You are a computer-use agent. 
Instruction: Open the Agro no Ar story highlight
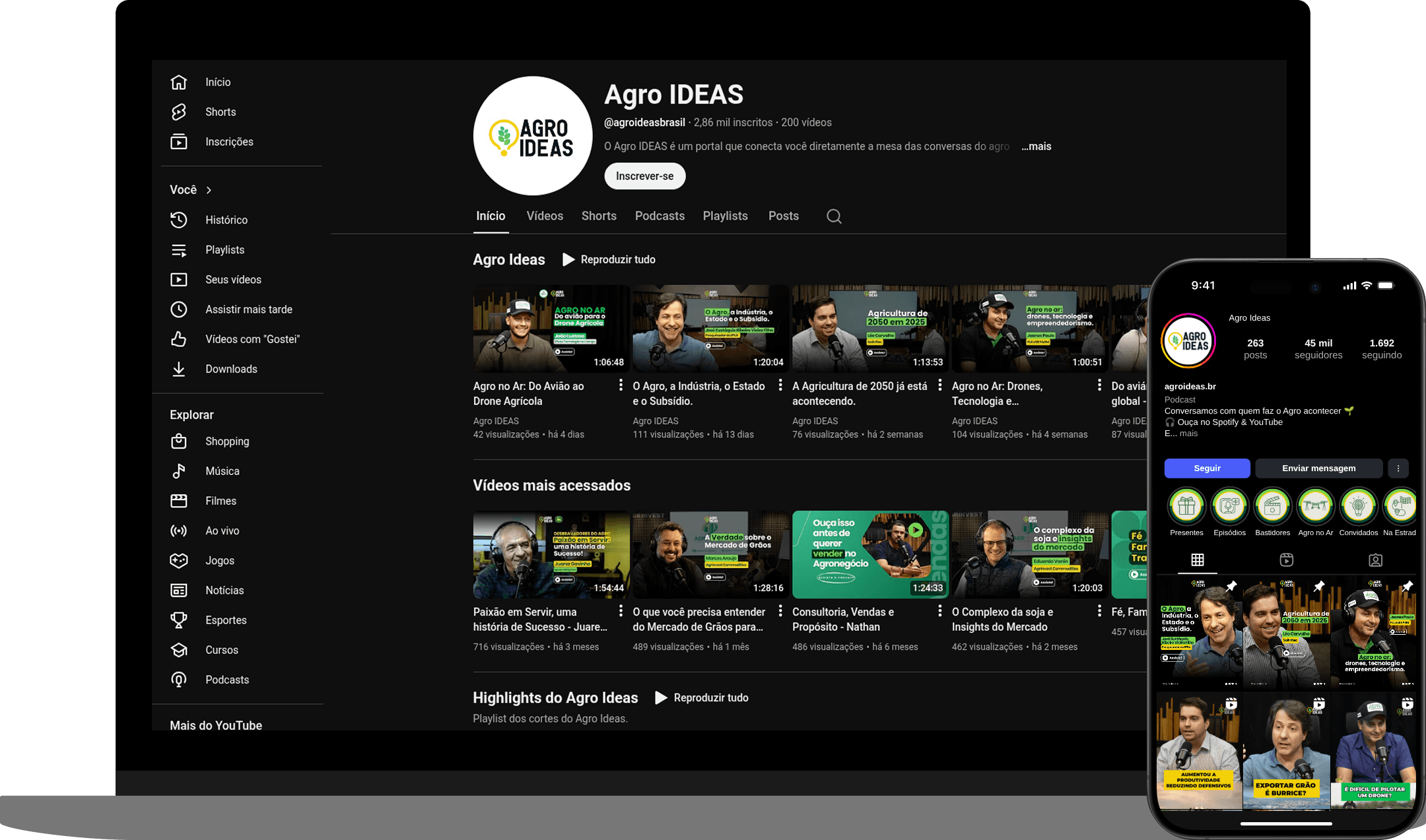pos(1315,506)
